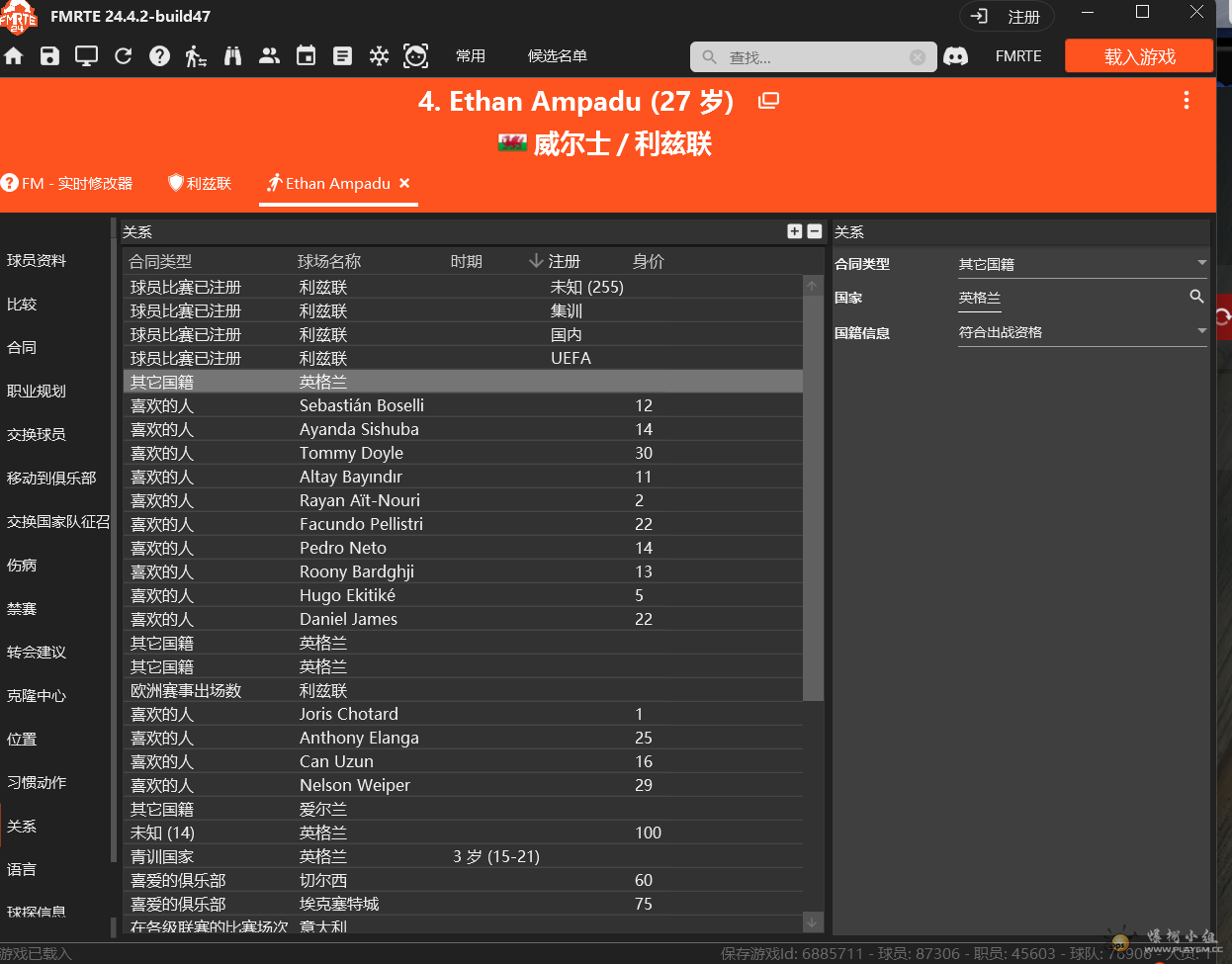Viewport: 1232px width, 964px height.
Task: Select the 埃克塞特城 favorite club row
Action: [463, 904]
